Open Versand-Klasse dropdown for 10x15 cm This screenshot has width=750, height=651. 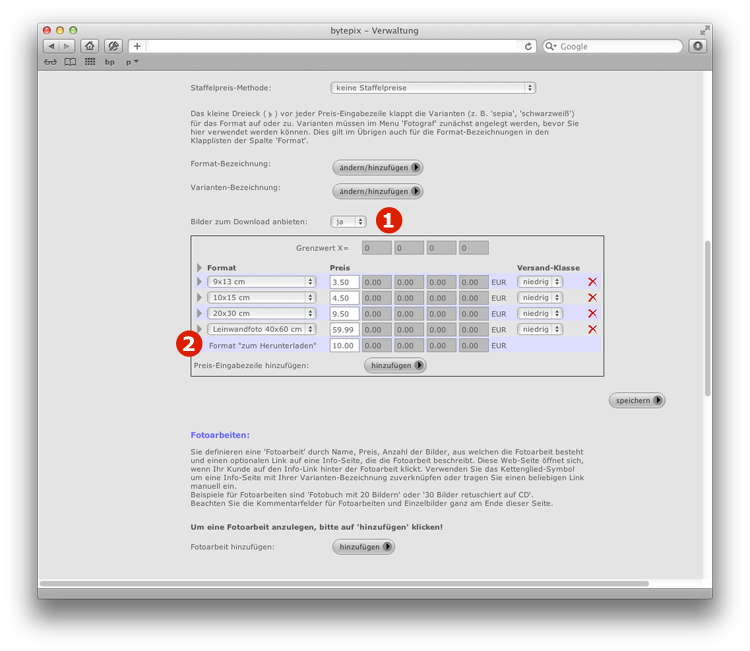point(540,298)
